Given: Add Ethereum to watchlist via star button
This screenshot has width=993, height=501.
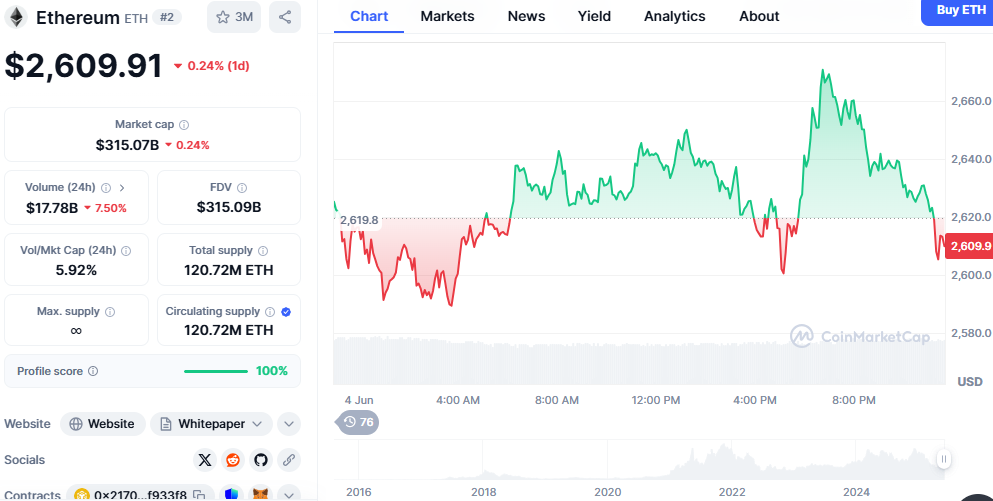Looking at the screenshot, I should pyautogui.click(x=234, y=17).
